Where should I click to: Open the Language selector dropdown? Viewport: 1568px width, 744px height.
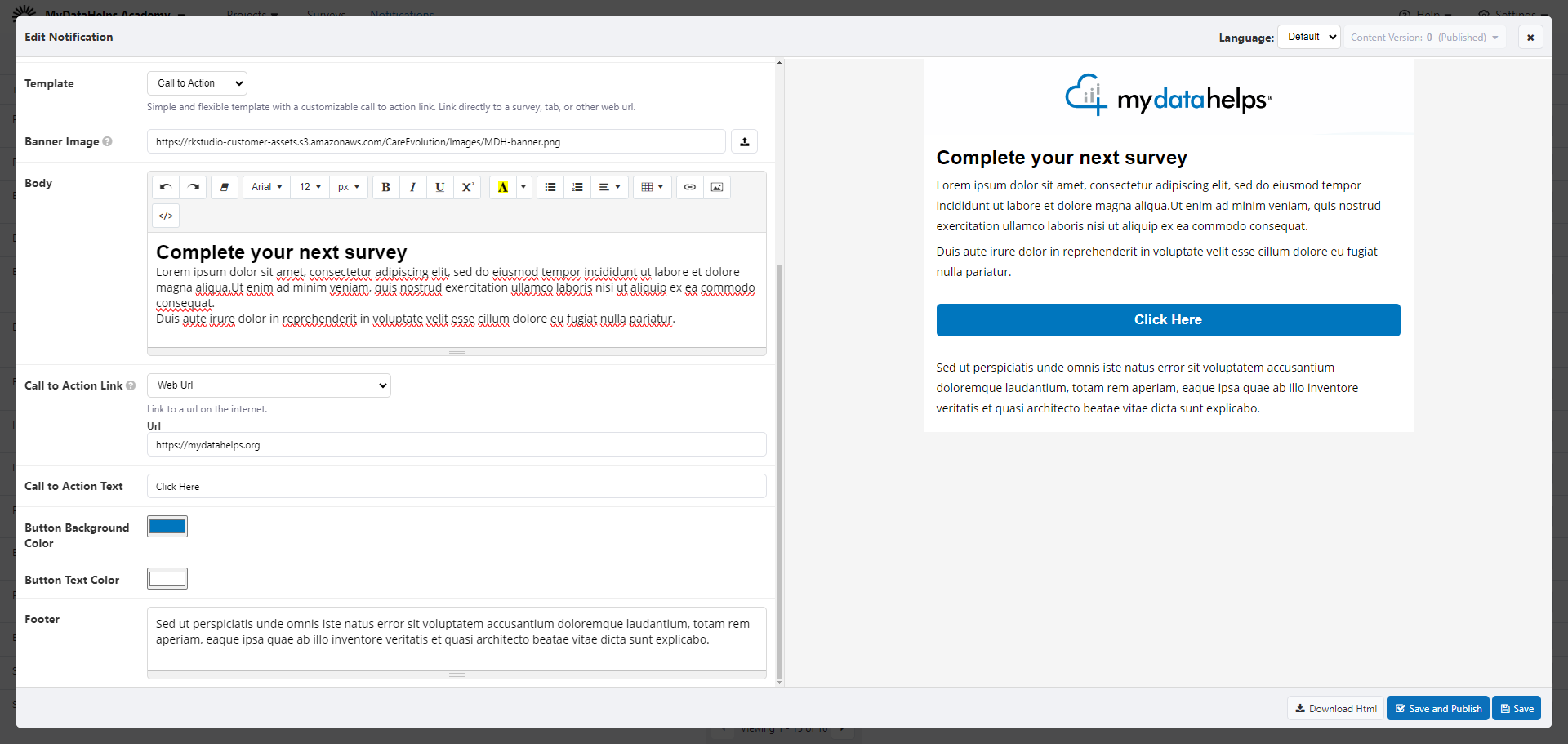(x=1309, y=37)
